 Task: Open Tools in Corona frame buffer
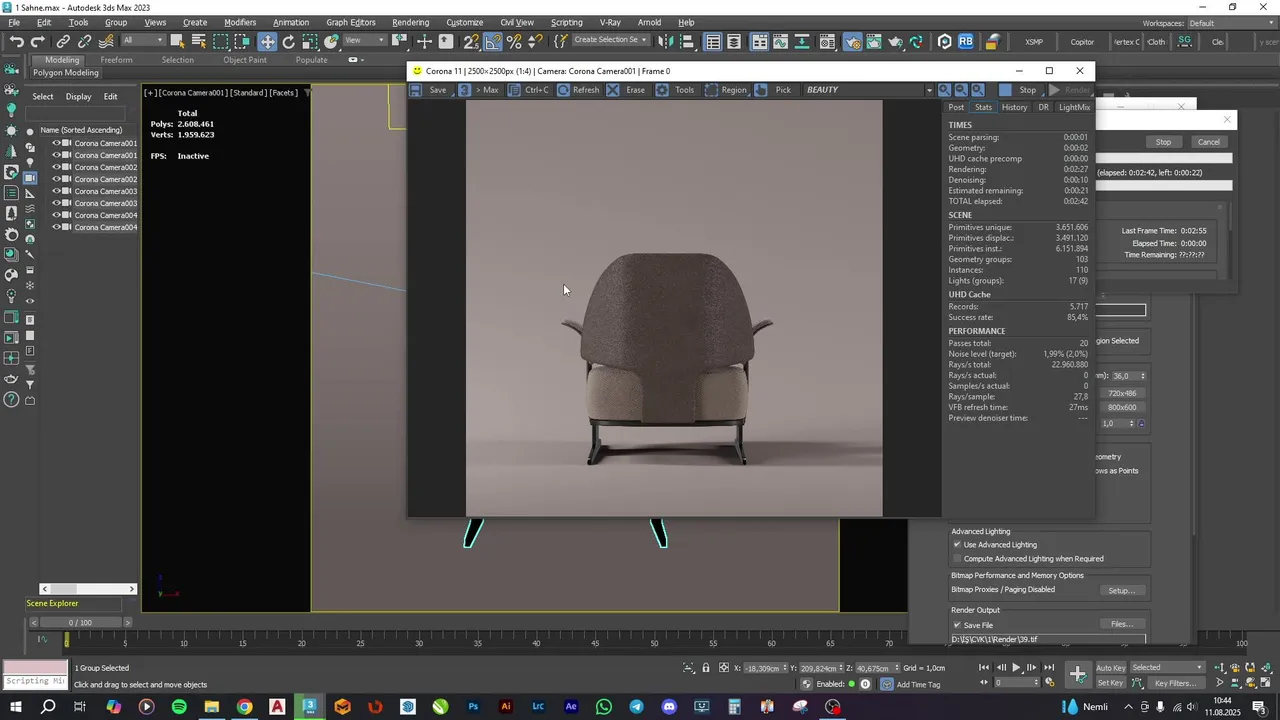point(675,90)
